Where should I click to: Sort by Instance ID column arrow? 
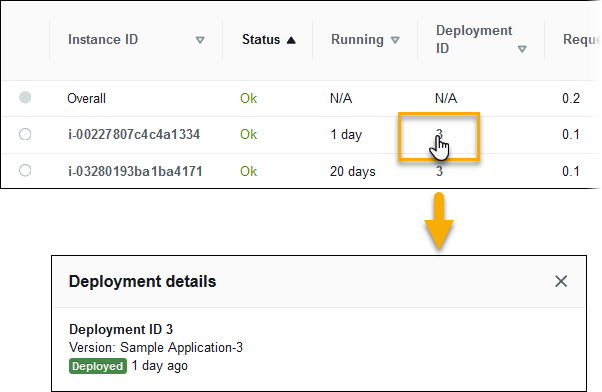200,40
